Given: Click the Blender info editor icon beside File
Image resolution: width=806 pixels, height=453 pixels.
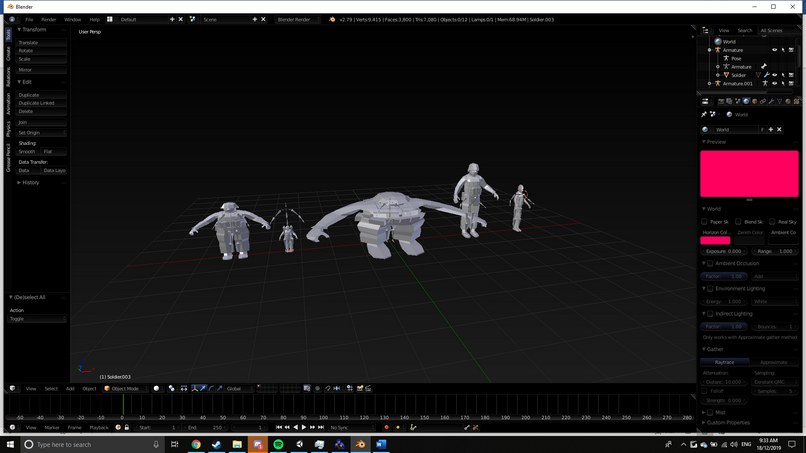Looking at the screenshot, I should 12,19.
